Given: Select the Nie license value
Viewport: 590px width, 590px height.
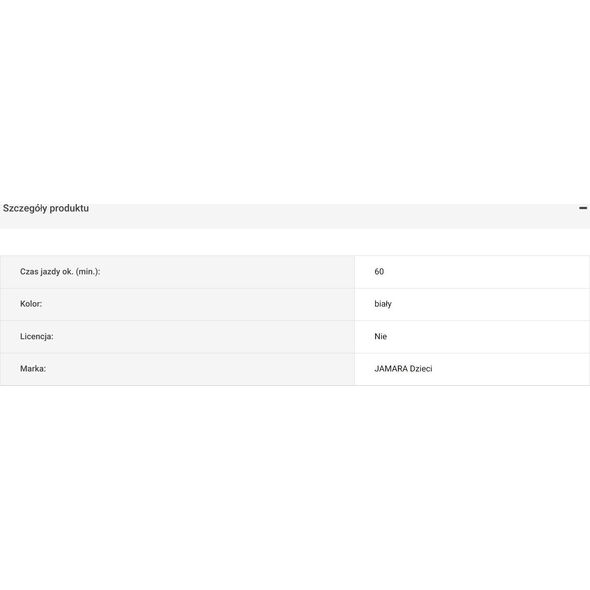Looking at the screenshot, I should coord(380,336).
